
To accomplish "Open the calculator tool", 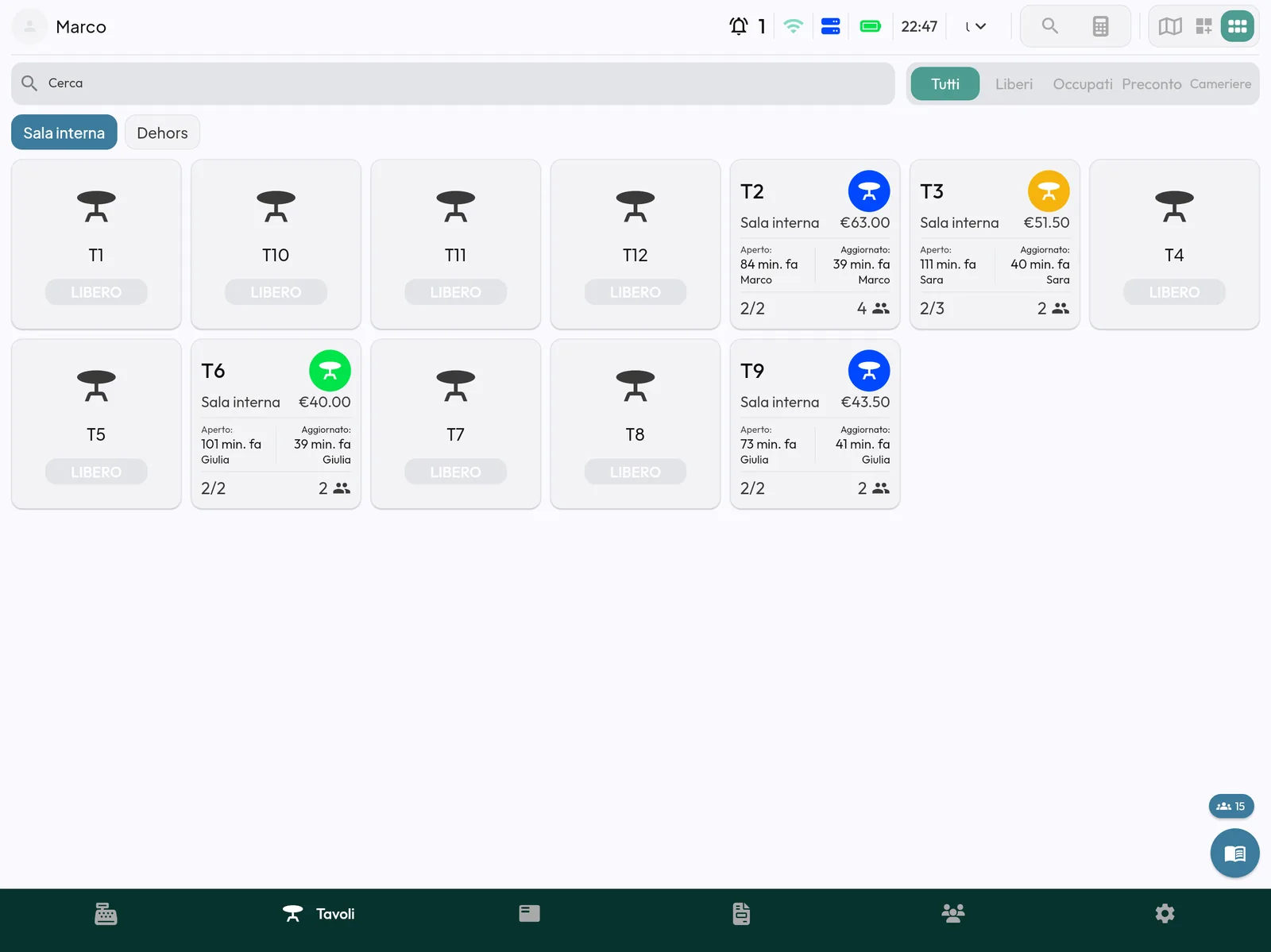I will click(1100, 26).
